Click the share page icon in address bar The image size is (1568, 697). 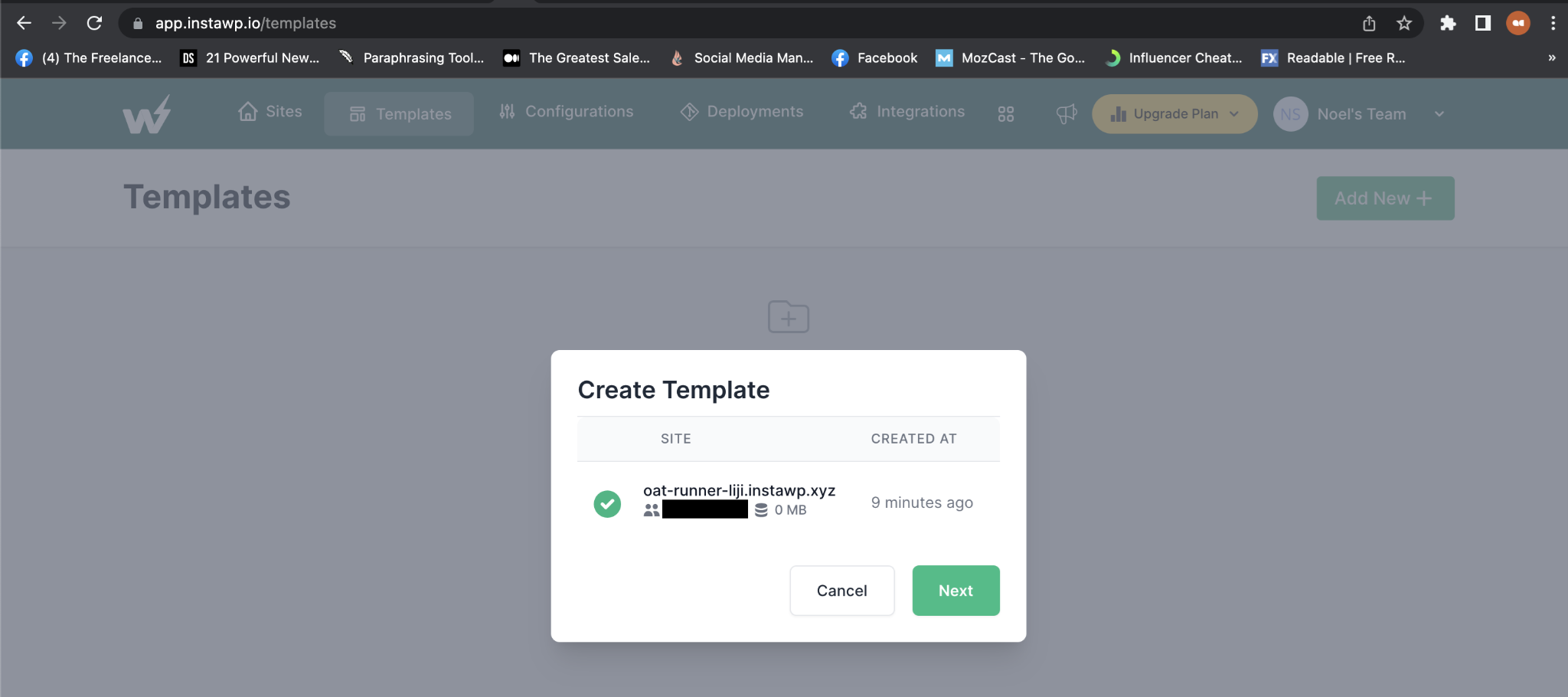1369,23
